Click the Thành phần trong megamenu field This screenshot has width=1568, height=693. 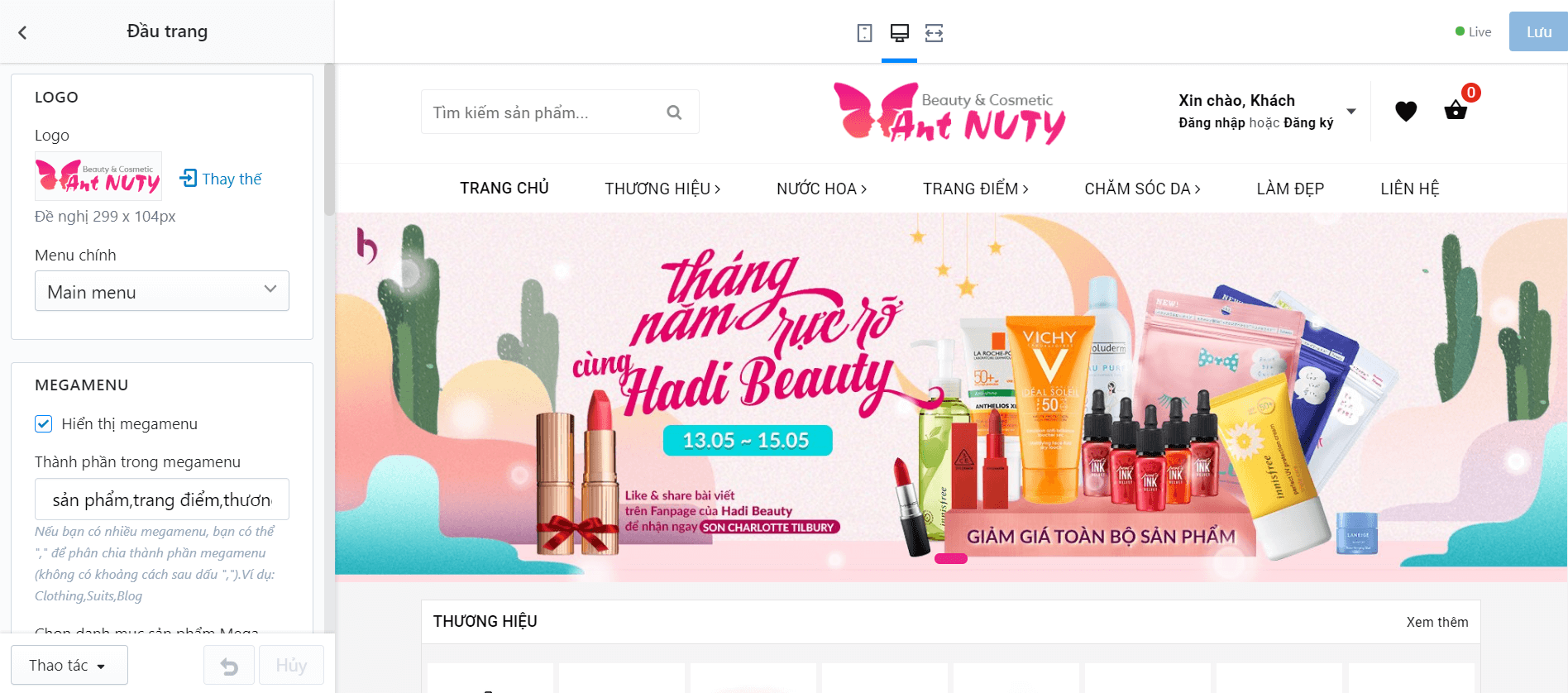162,499
